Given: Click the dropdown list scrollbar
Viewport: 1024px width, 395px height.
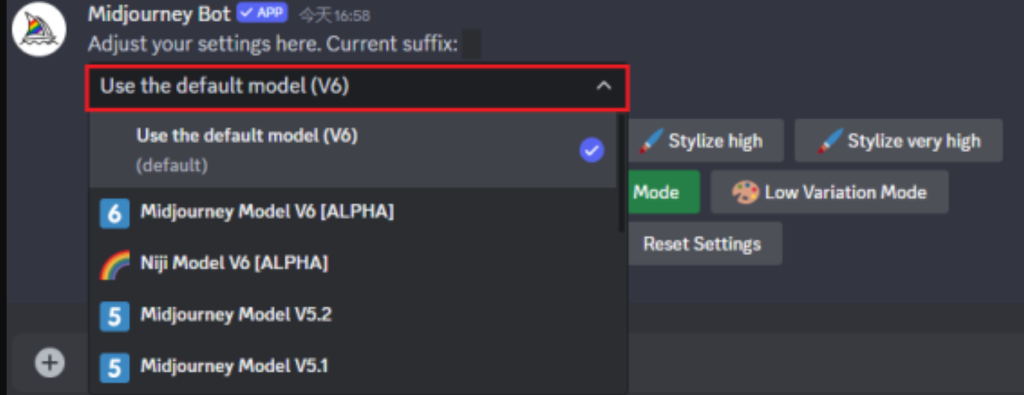Looking at the screenshot, I should (x=621, y=173).
